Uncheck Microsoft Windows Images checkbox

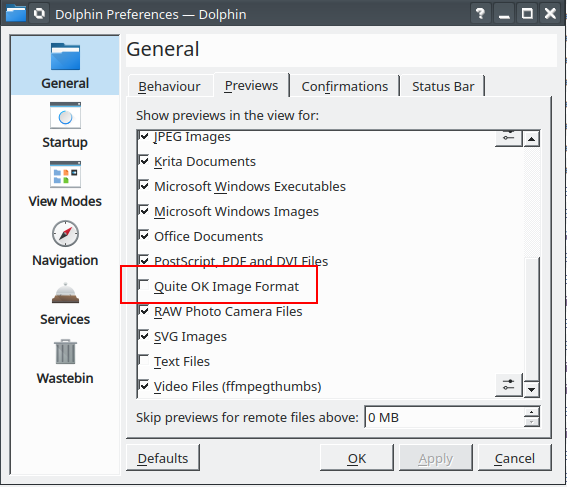point(144,211)
